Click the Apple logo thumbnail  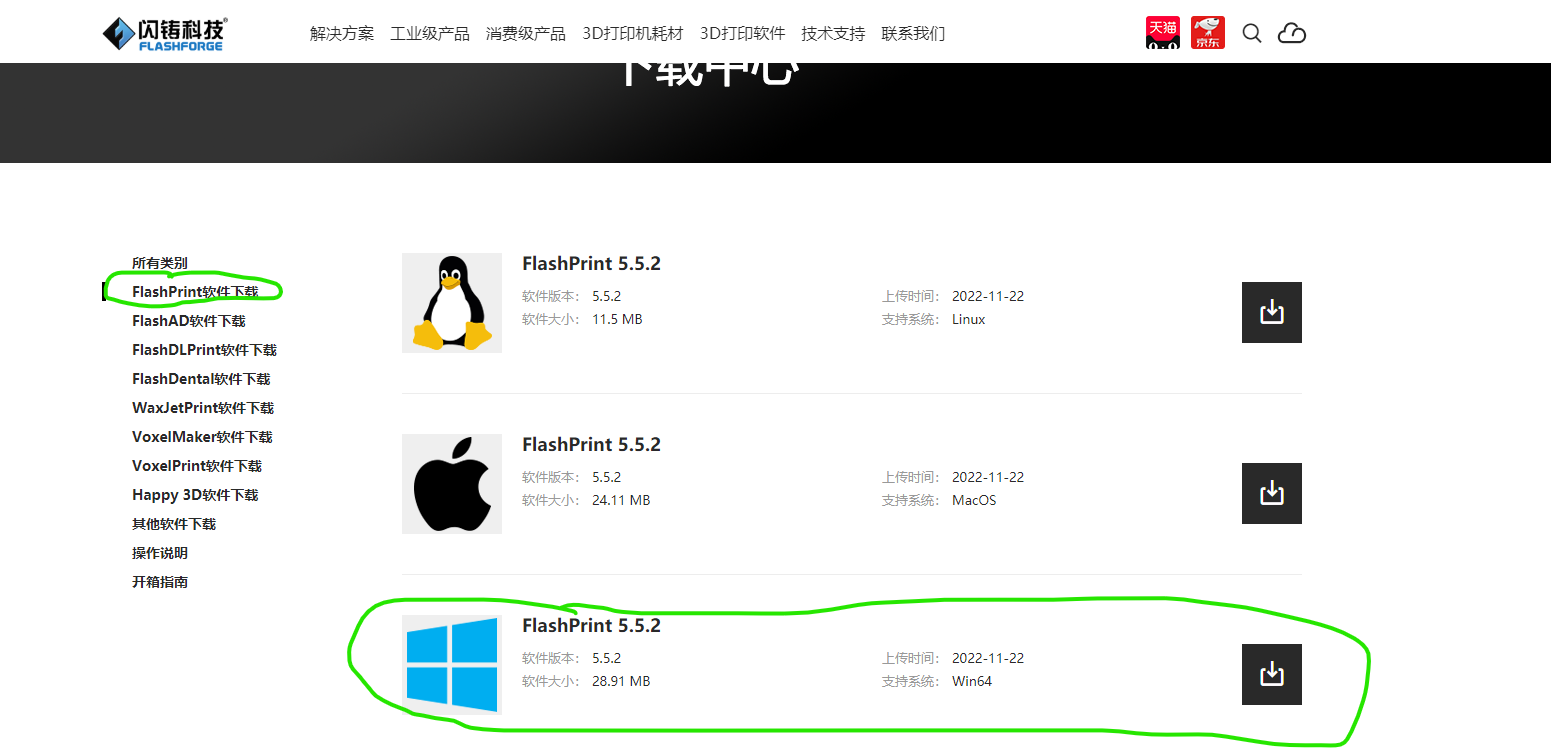pos(452,483)
